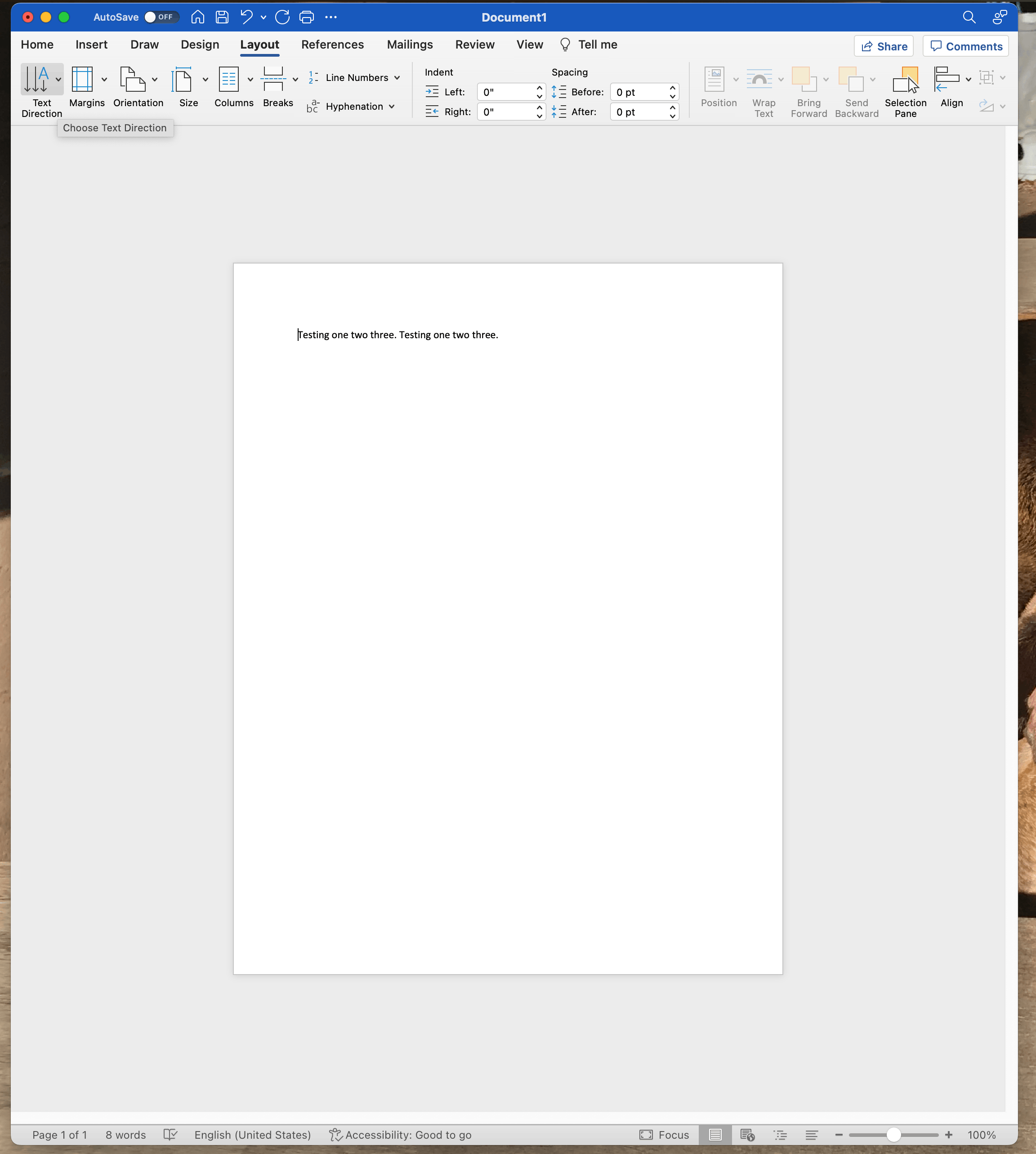Screen dimensions: 1036x1154
Task: Switch to the References tab
Action: pos(332,45)
